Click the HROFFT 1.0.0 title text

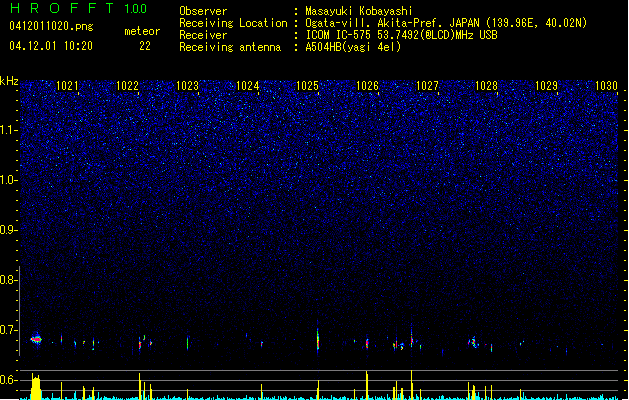pos(79,8)
